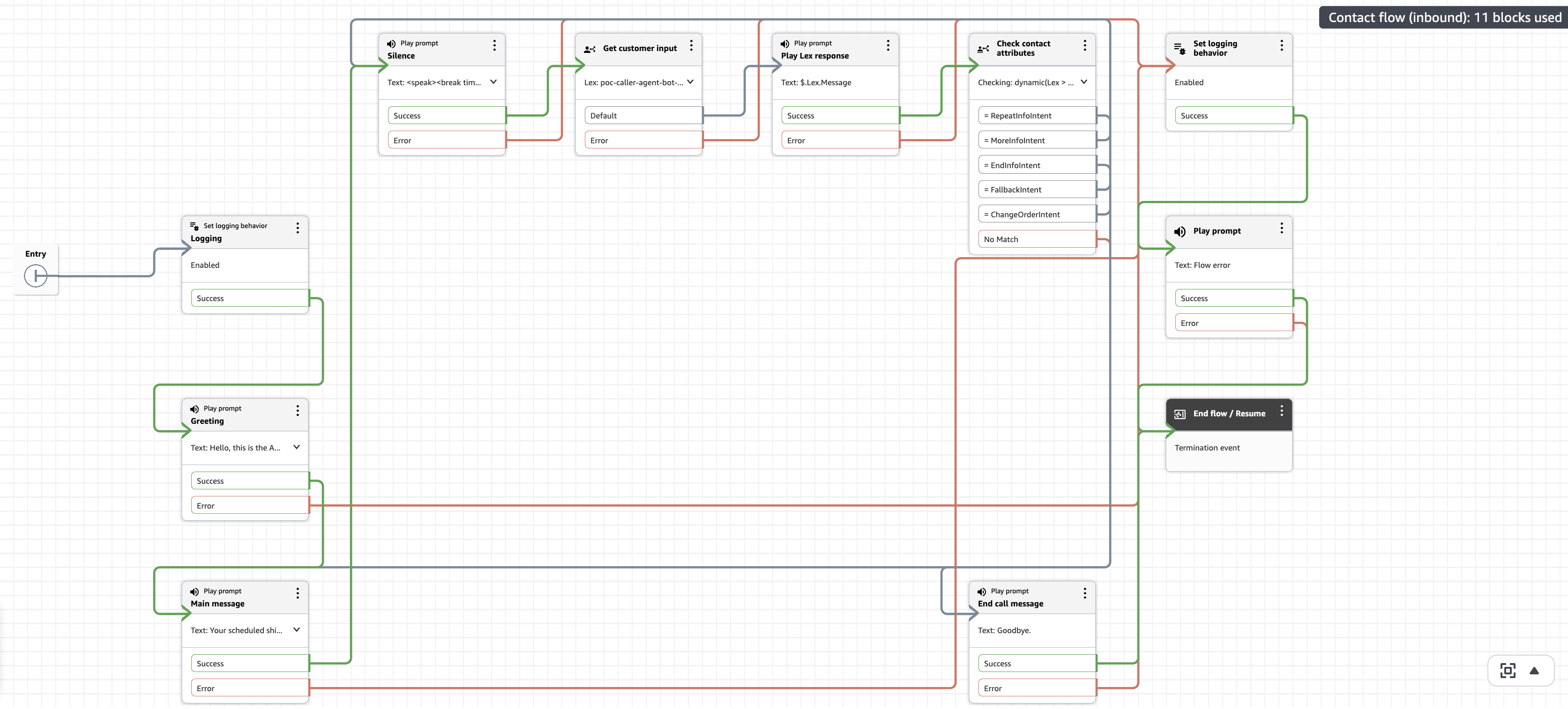Click the speaker icon on Silence block
The height and width of the screenshot is (709, 1568).
[x=391, y=44]
